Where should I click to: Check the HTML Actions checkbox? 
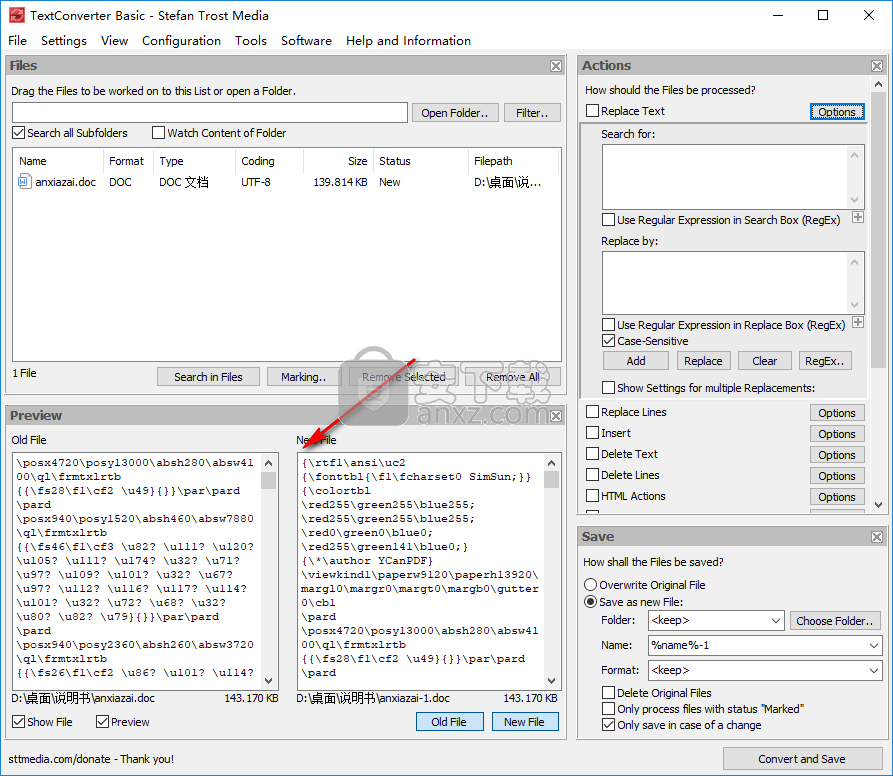point(592,496)
